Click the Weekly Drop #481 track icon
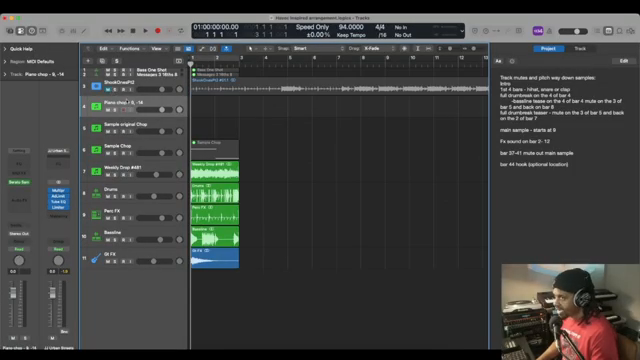This screenshot has height=360, width=640. pos(96,171)
